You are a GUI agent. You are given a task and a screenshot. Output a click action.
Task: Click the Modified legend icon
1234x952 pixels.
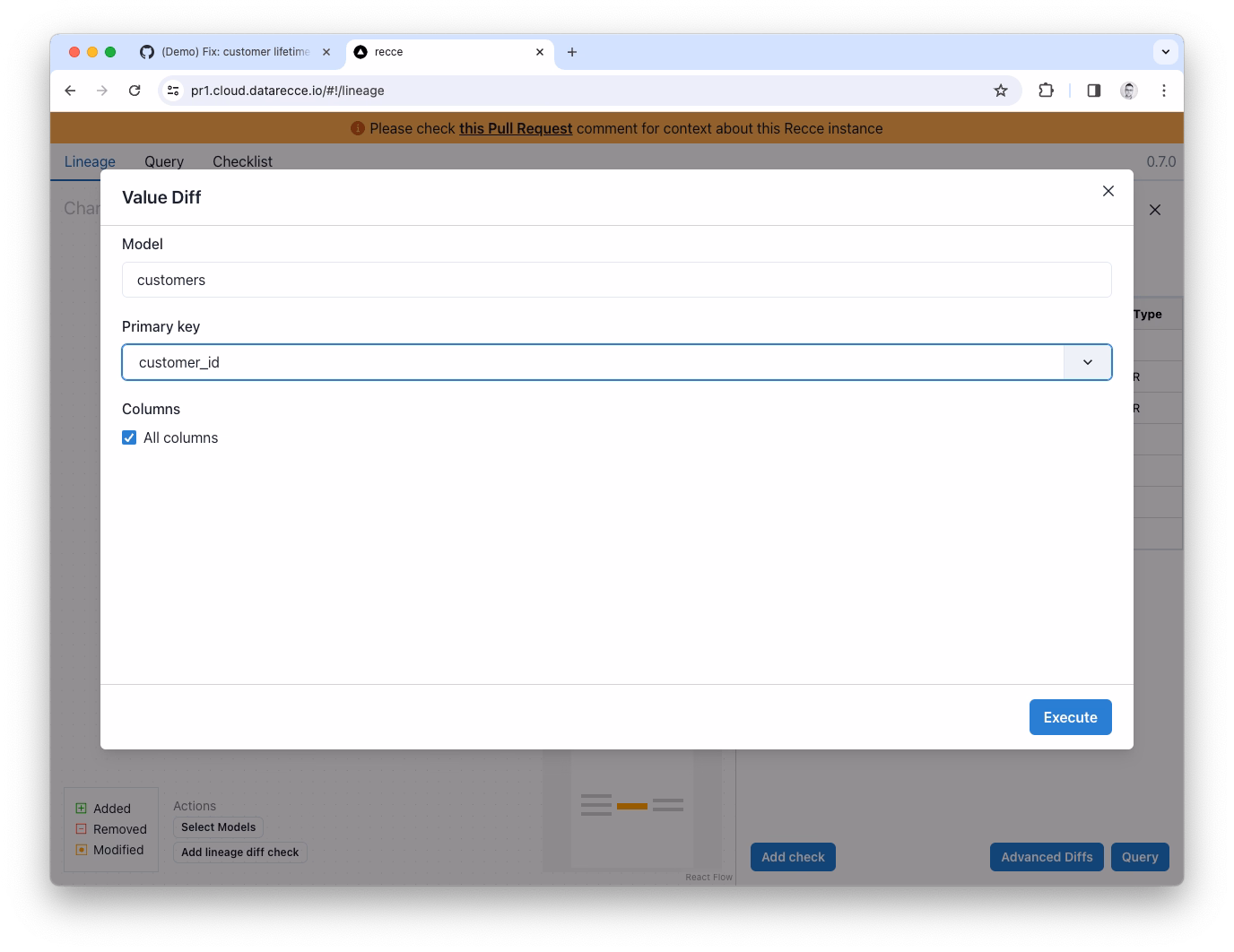[81, 850]
